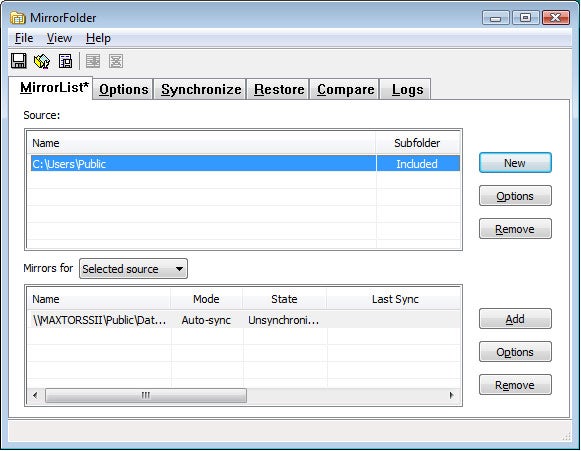Viewport: 581px width, 451px height.
Task: Click the left scroll arrow in the mirror list
Action: 35,395
